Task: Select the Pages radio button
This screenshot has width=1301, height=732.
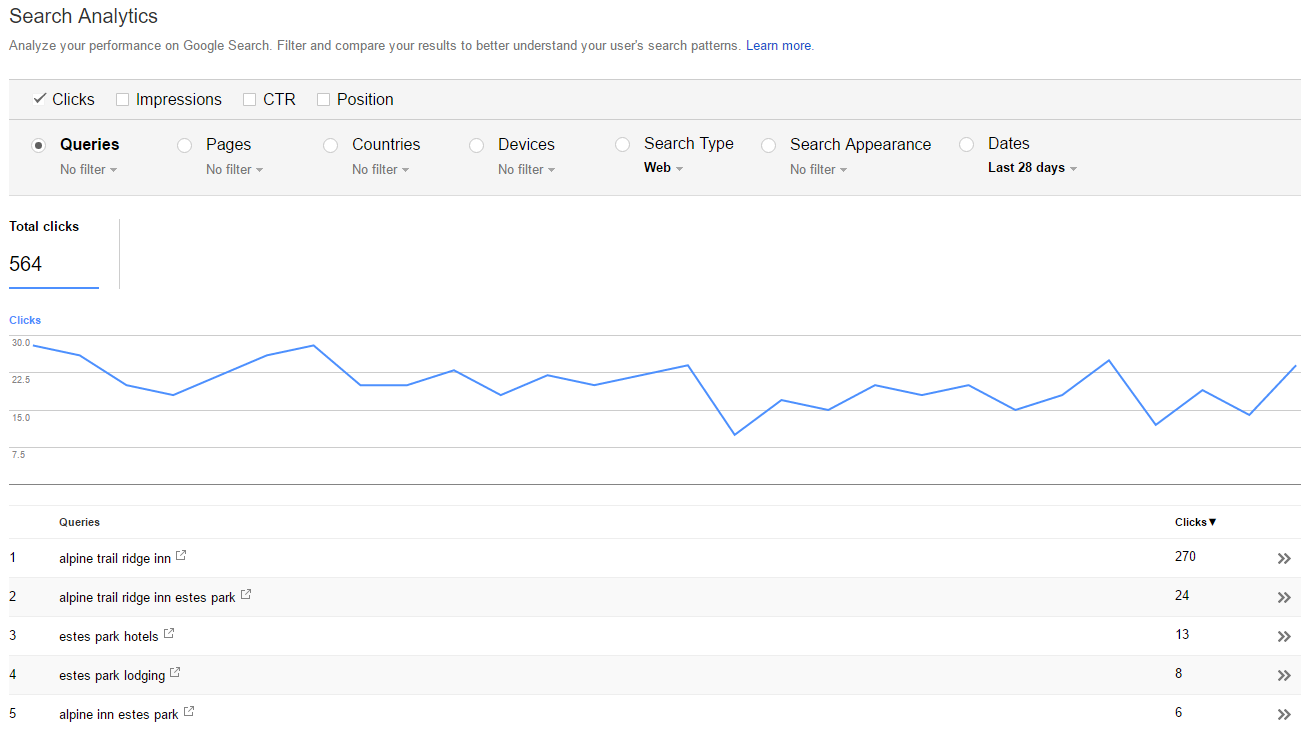Action: [184, 145]
